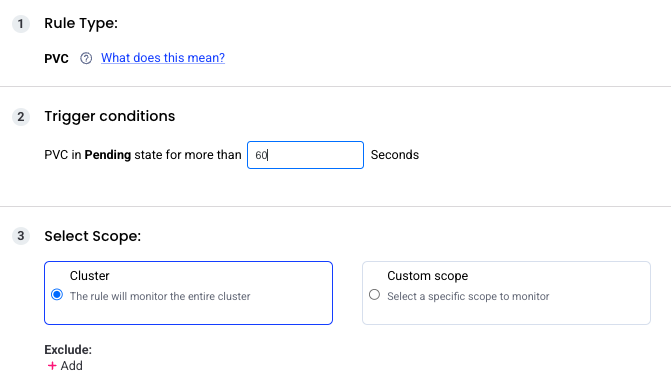Click the question-mark help icon beside PVC
671x391 pixels.
[x=86, y=58]
